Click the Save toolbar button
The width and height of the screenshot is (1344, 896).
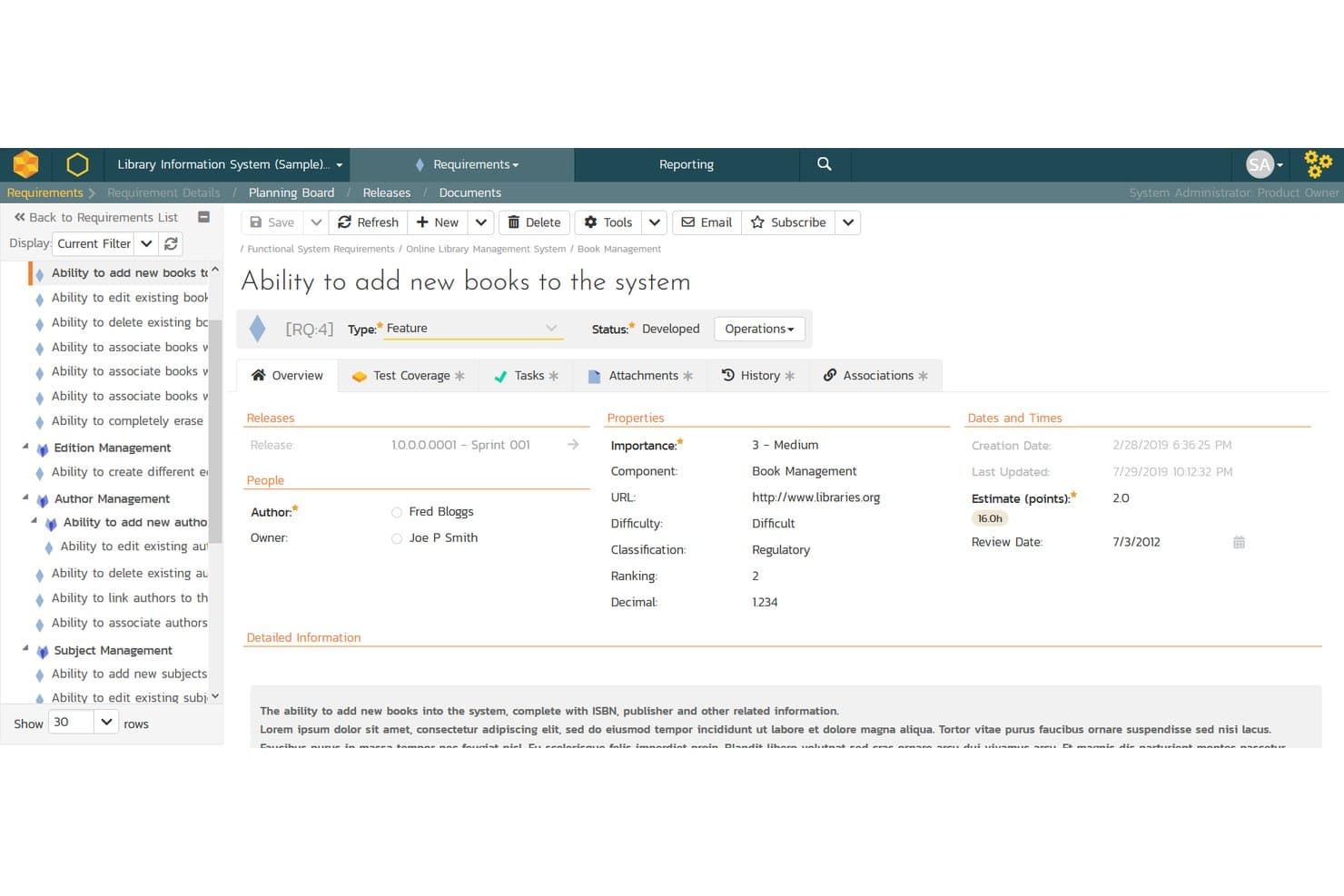pos(272,222)
